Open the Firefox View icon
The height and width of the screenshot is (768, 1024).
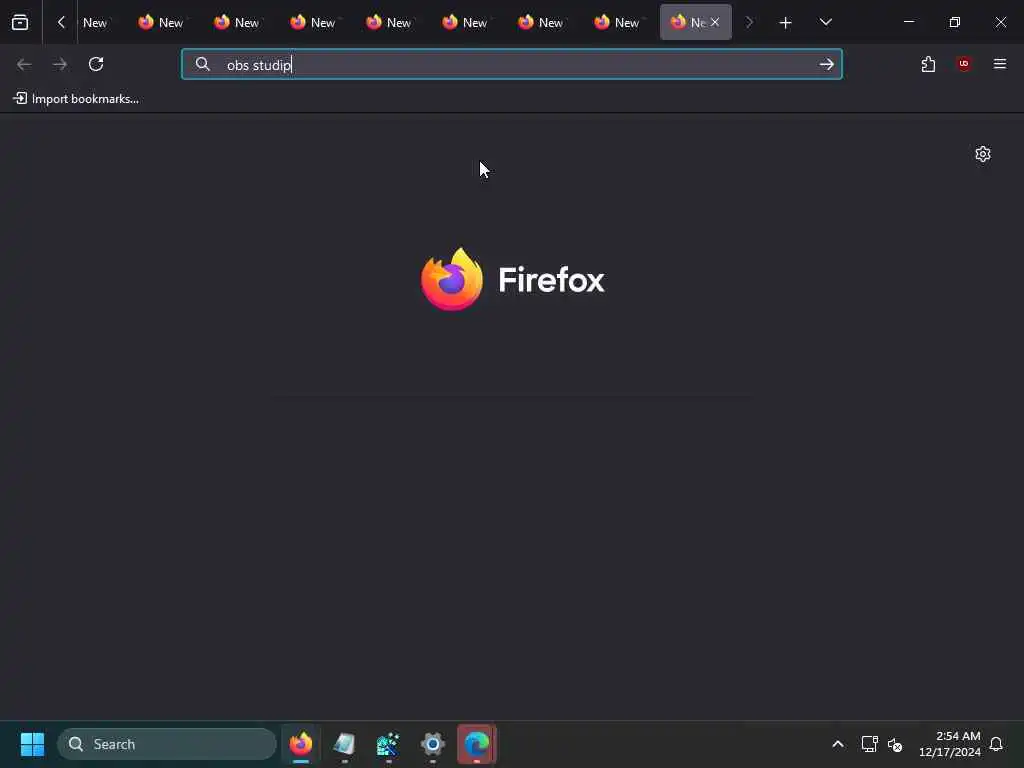pos(20,22)
